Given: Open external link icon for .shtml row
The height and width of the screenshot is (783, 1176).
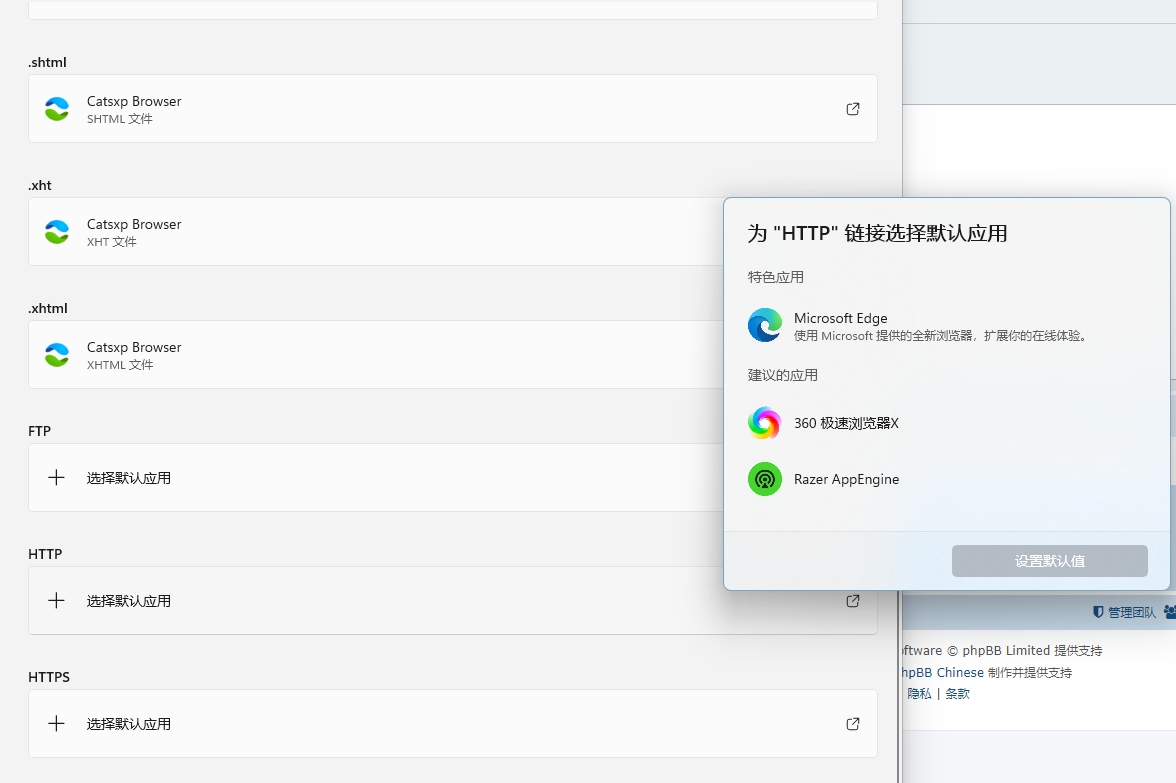Looking at the screenshot, I should 853,109.
